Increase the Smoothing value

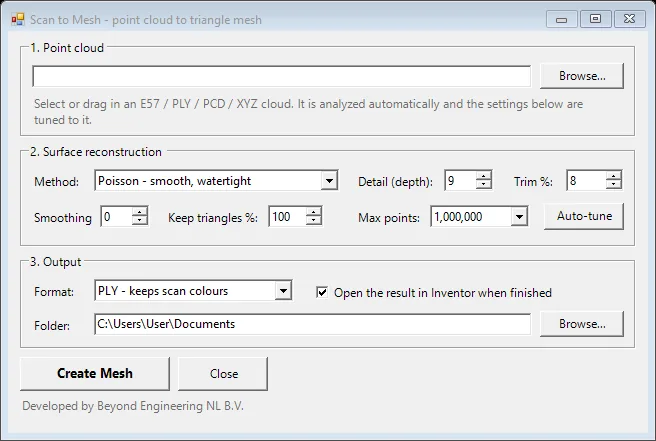click(140, 212)
